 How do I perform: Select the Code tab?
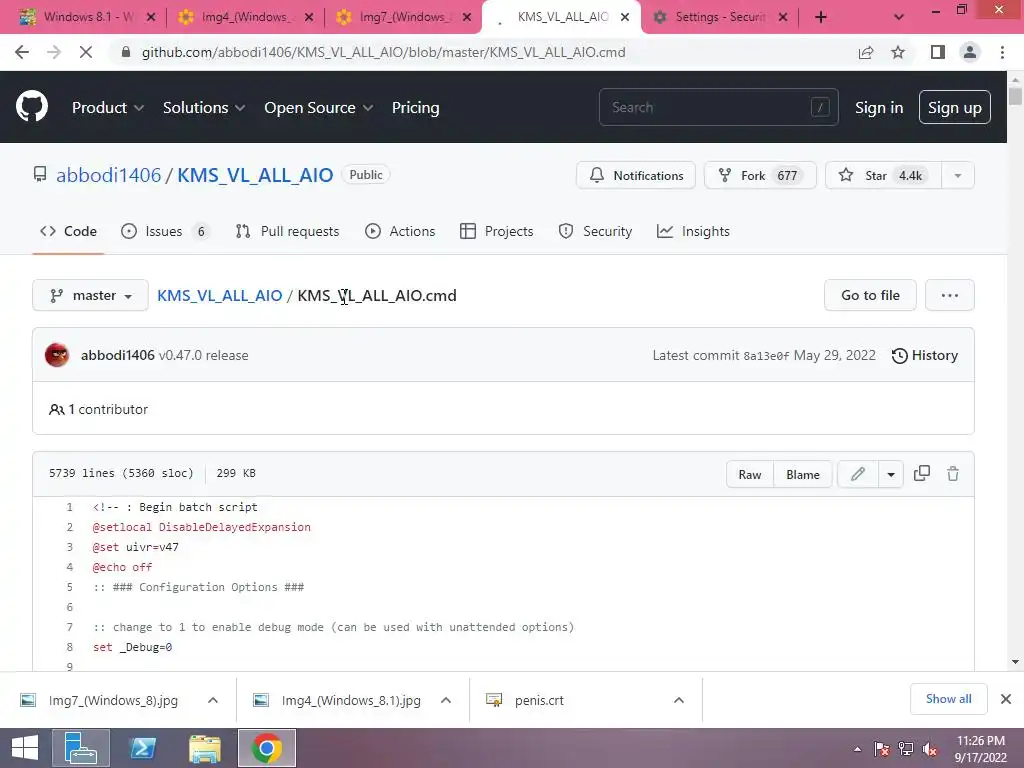pos(69,231)
